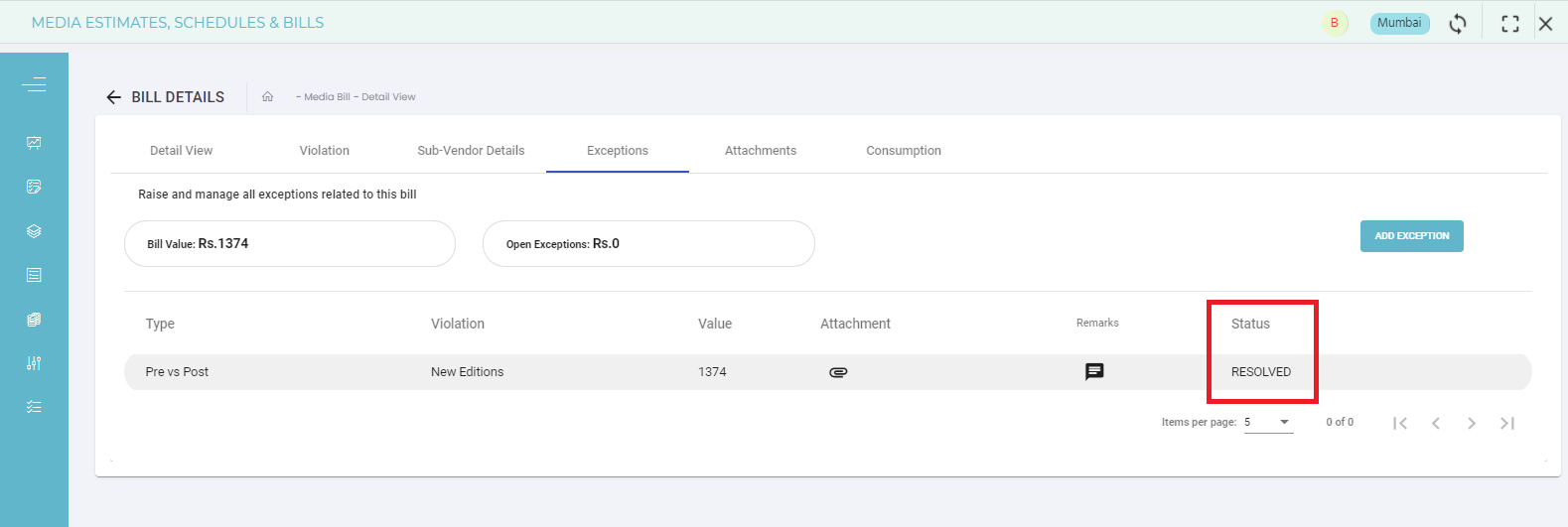Click the Mumbai location chip
1568x527 pixels.
pos(1399,23)
